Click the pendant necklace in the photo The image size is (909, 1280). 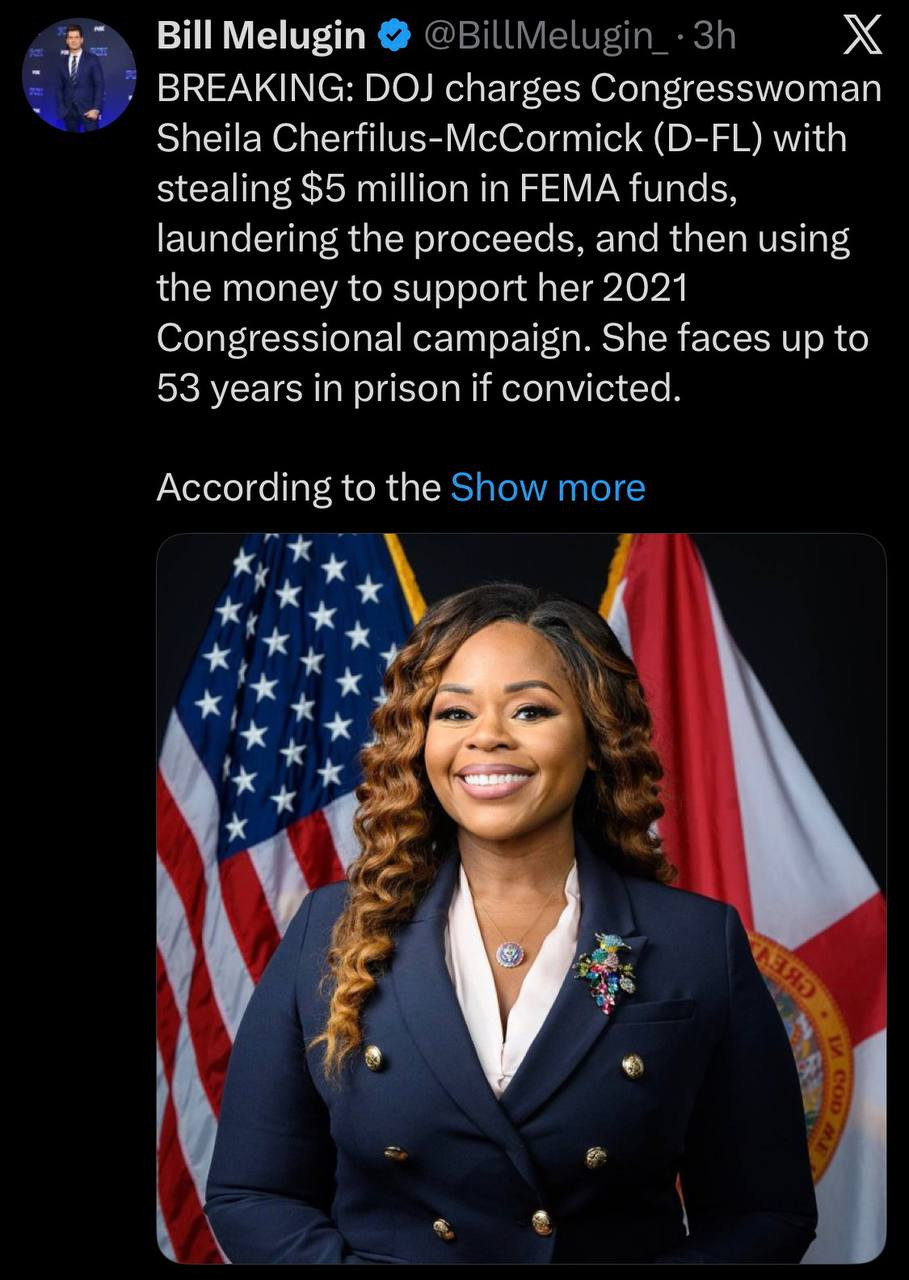tap(509, 953)
